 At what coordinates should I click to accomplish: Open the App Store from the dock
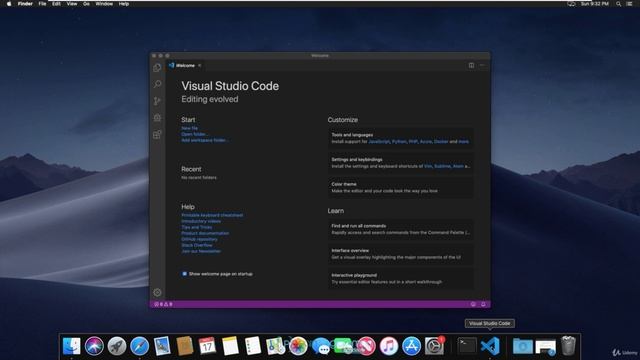(x=411, y=346)
